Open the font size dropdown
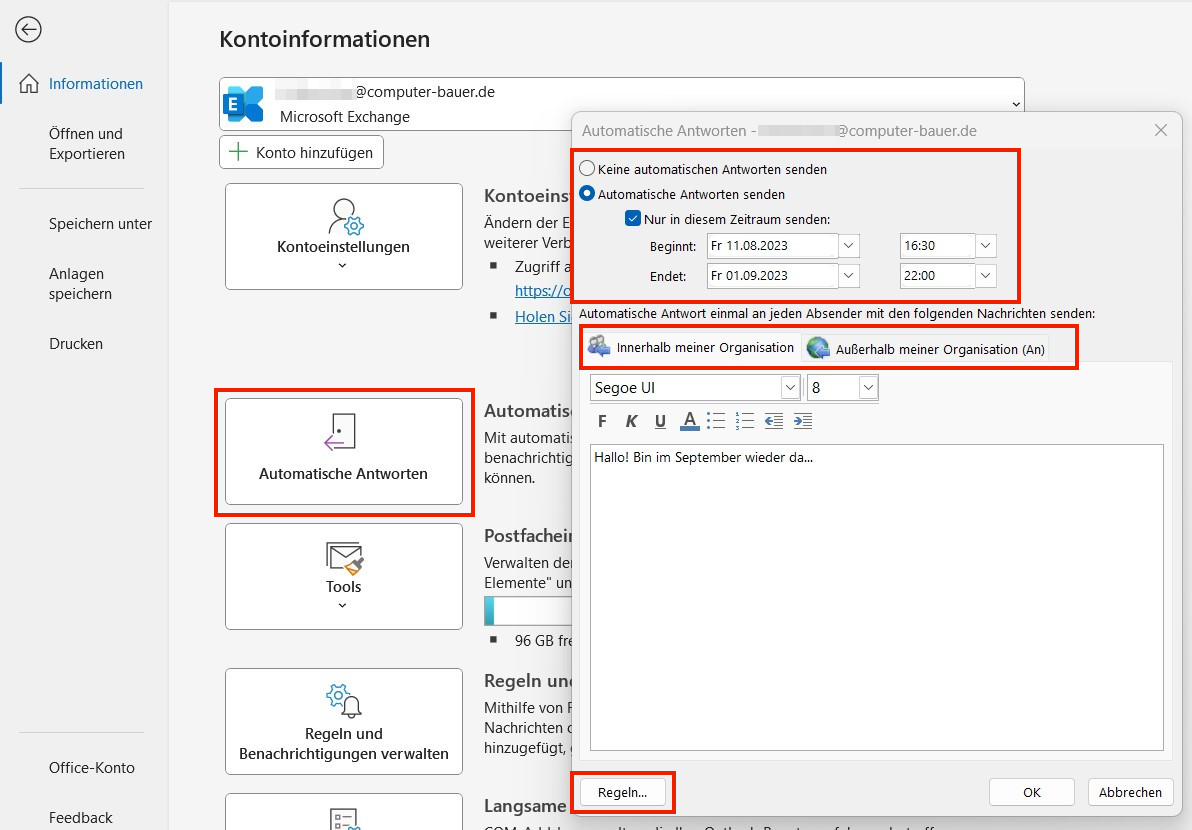The width and height of the screenshot is (1192, 830). click(868, 388)
